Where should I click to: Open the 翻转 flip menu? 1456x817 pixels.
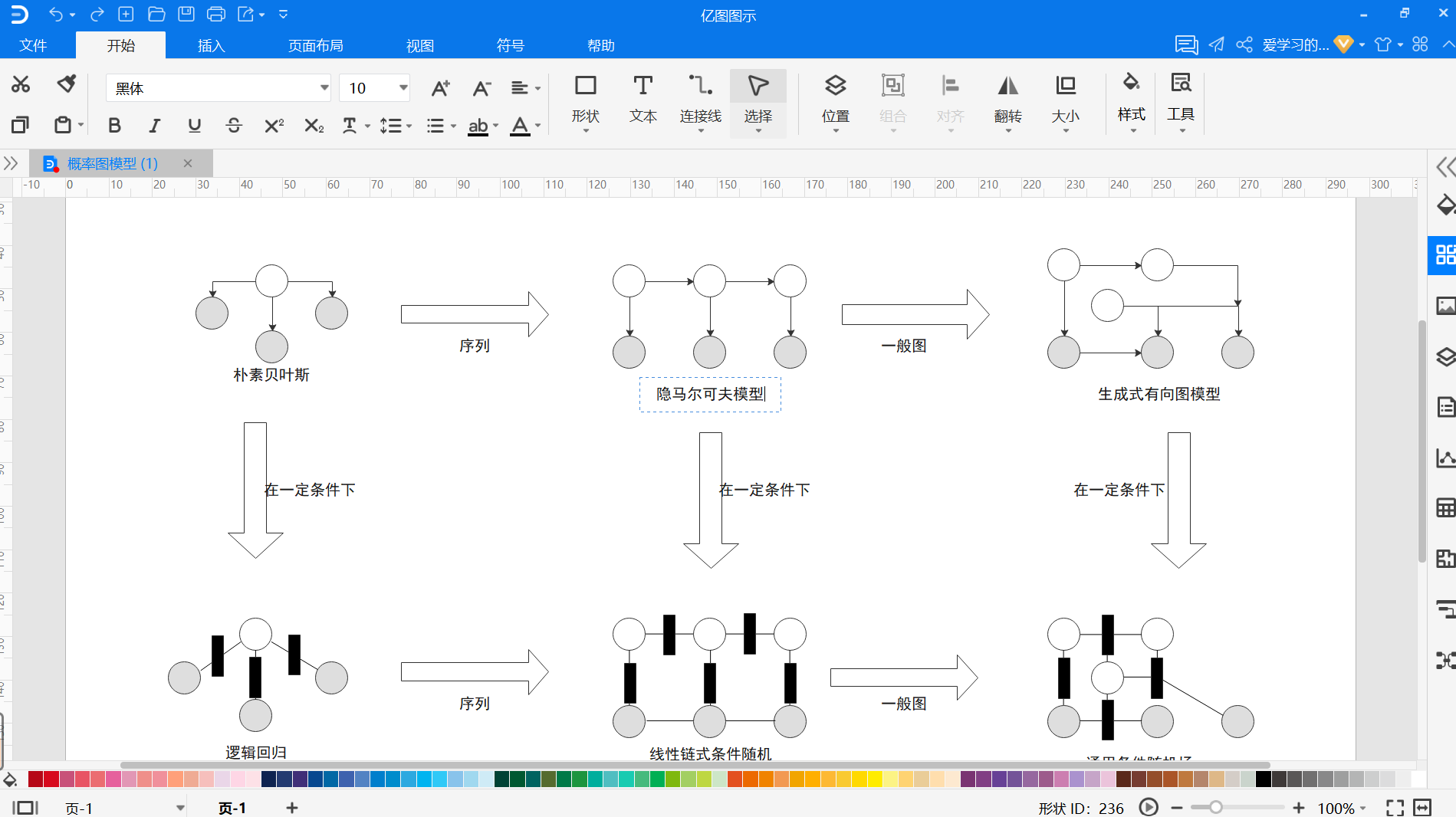tap(1007, 101)
